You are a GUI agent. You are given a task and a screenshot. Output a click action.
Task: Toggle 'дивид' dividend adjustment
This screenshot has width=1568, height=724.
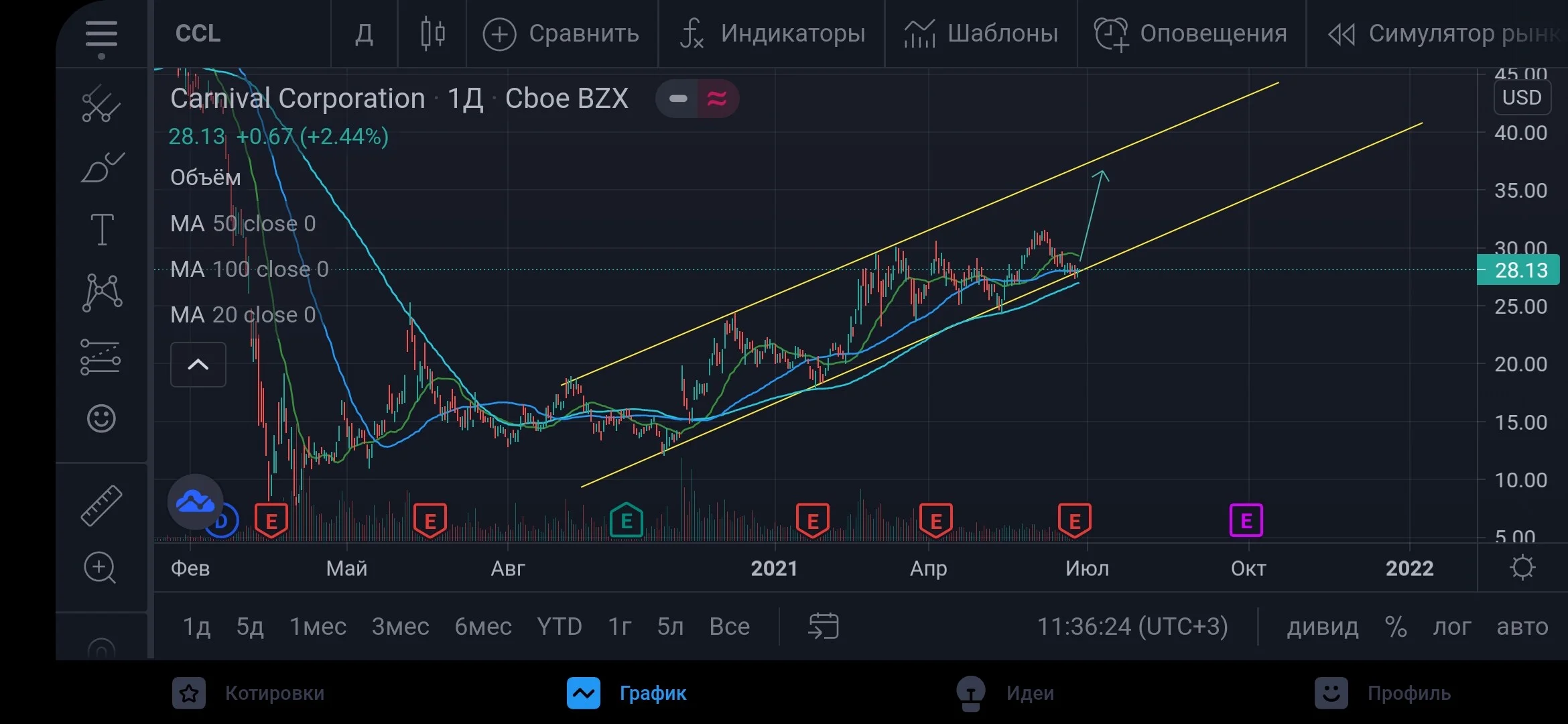click(1323, 627)
